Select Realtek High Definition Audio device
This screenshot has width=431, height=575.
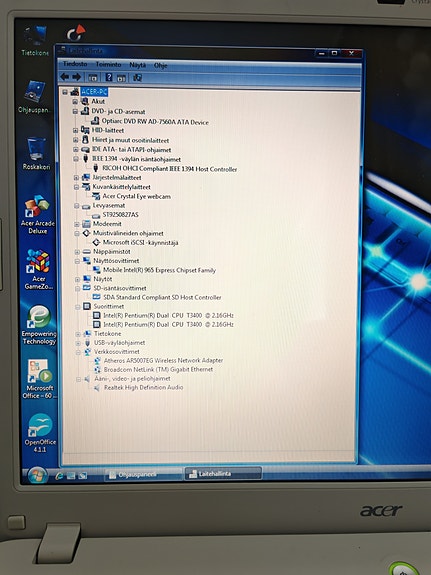click(x=143, y=388)
